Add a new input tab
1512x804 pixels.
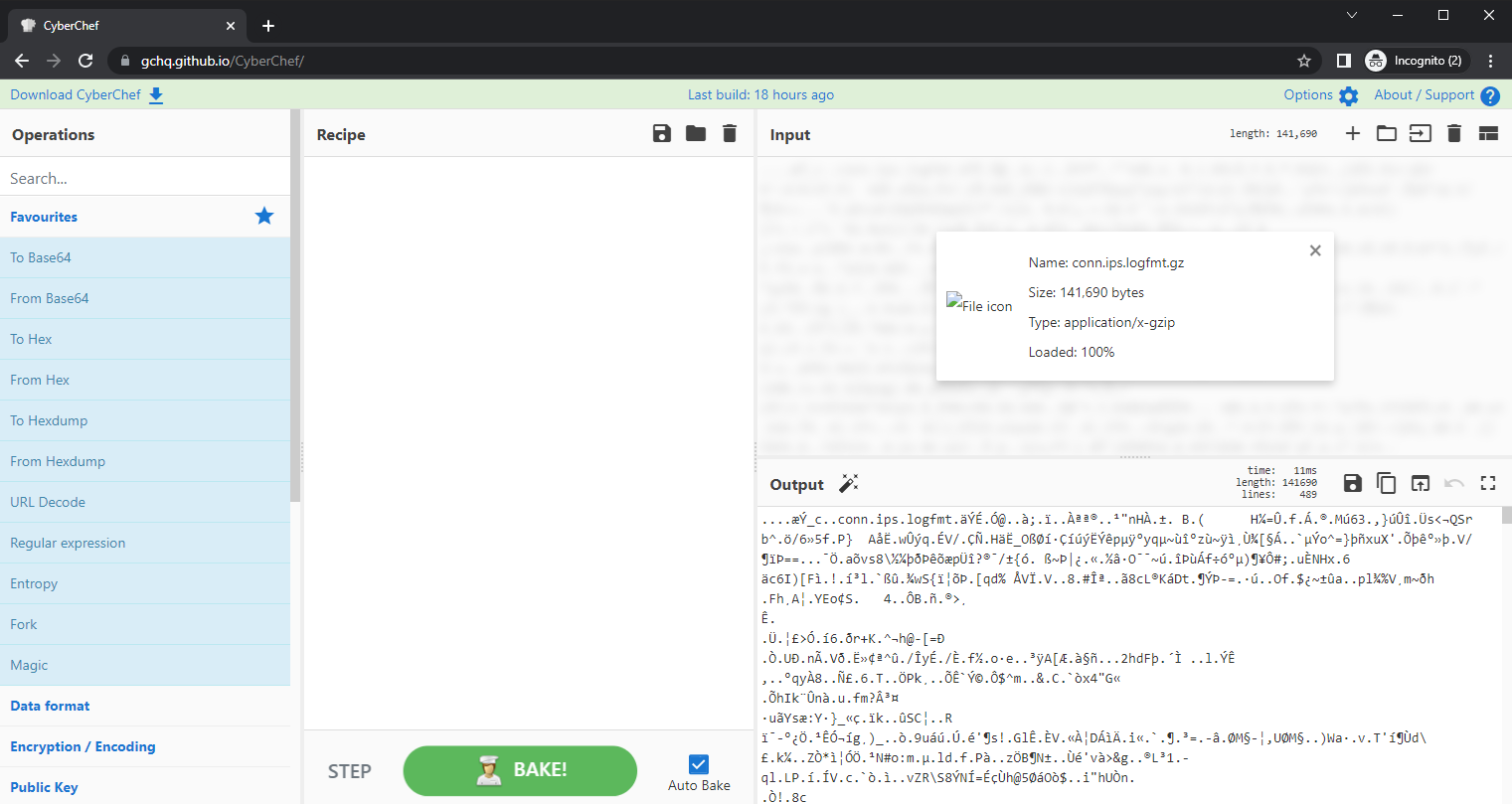pos(1352,133)
